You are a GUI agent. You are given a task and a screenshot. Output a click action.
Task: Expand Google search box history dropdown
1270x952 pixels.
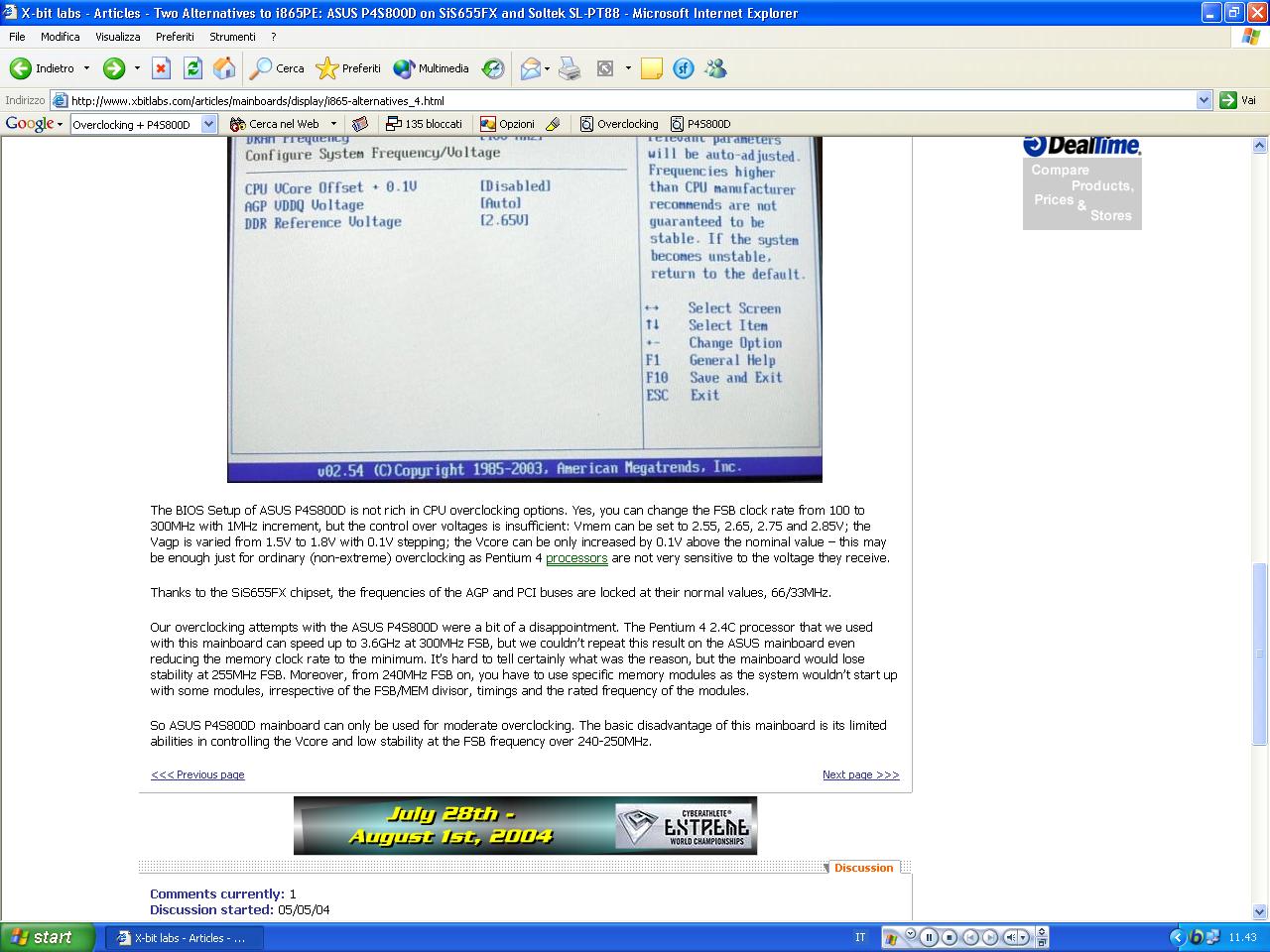pyautogui.click(x=209, y=124)
